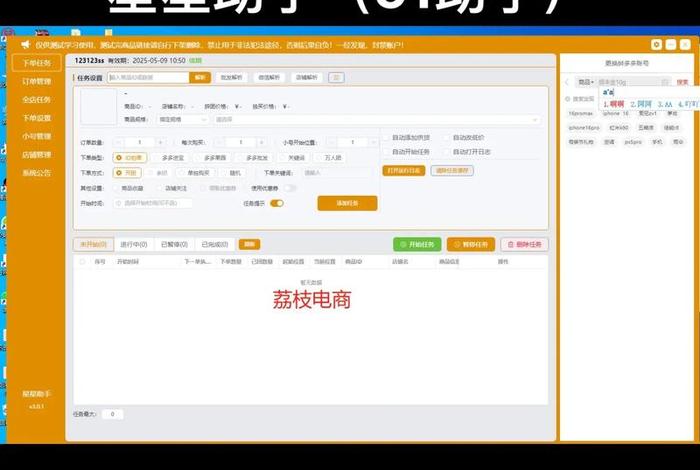This screenshot has width=700, height=470.
Task: Open the 下单任务 sidebar page
Action: (37, 63)
